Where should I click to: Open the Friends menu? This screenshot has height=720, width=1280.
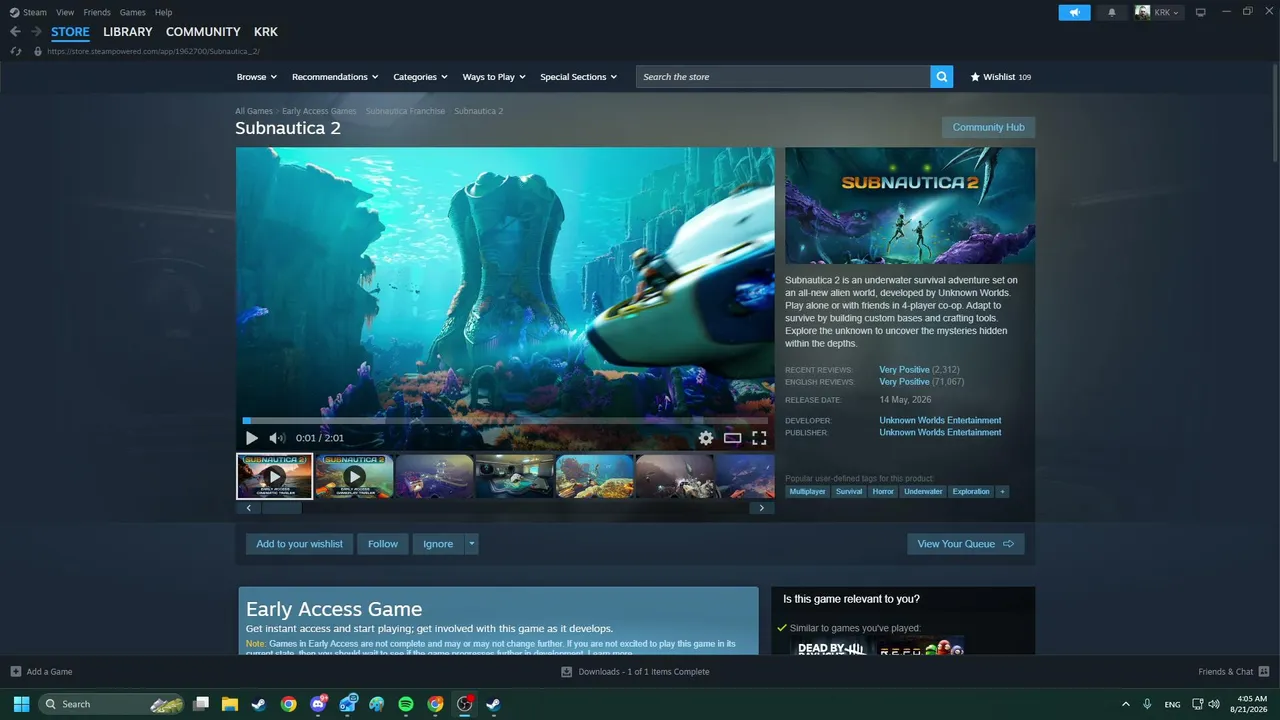coord(97,12)
